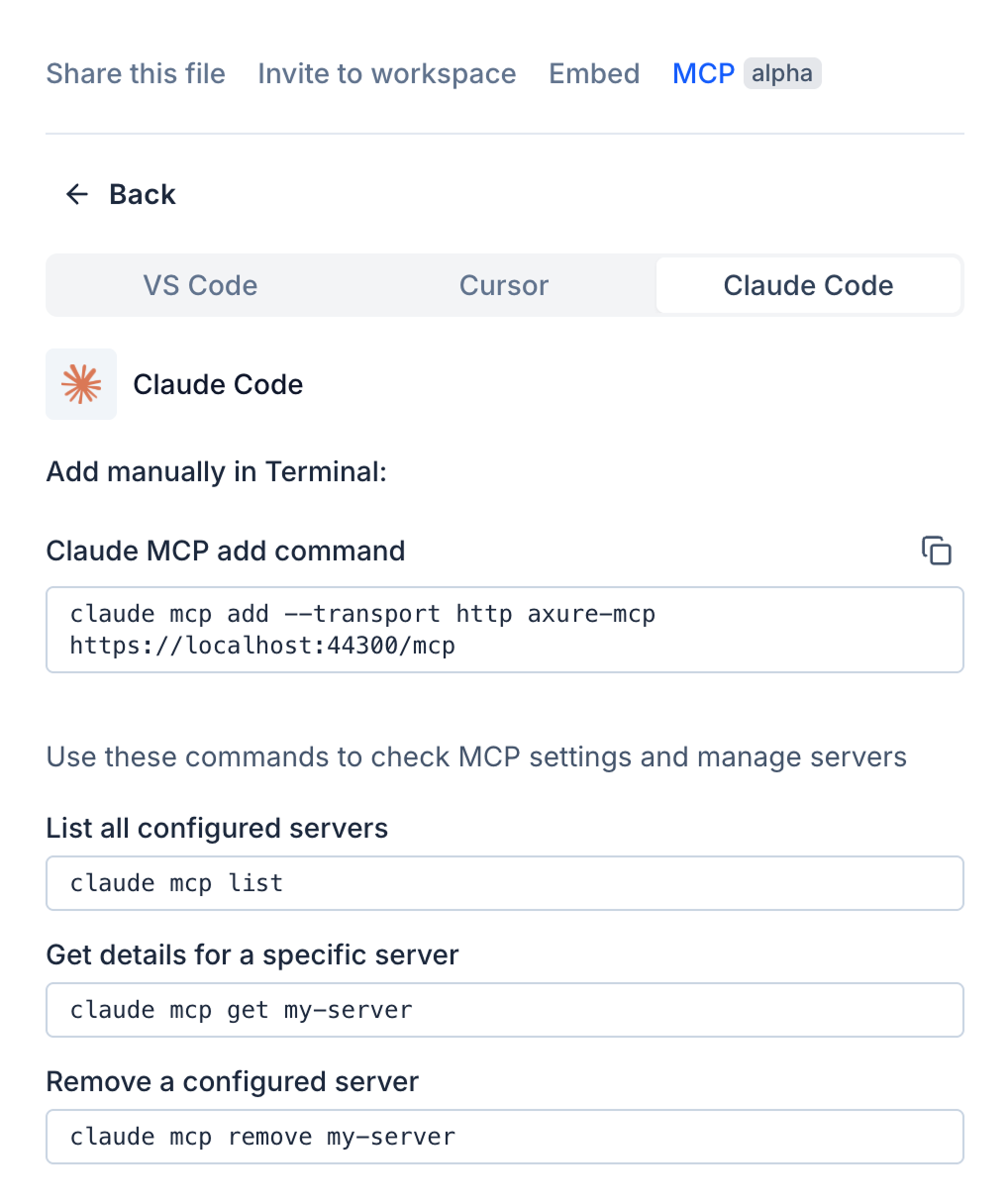
Task: Click the back arrow icon
Action: [77, 194]
